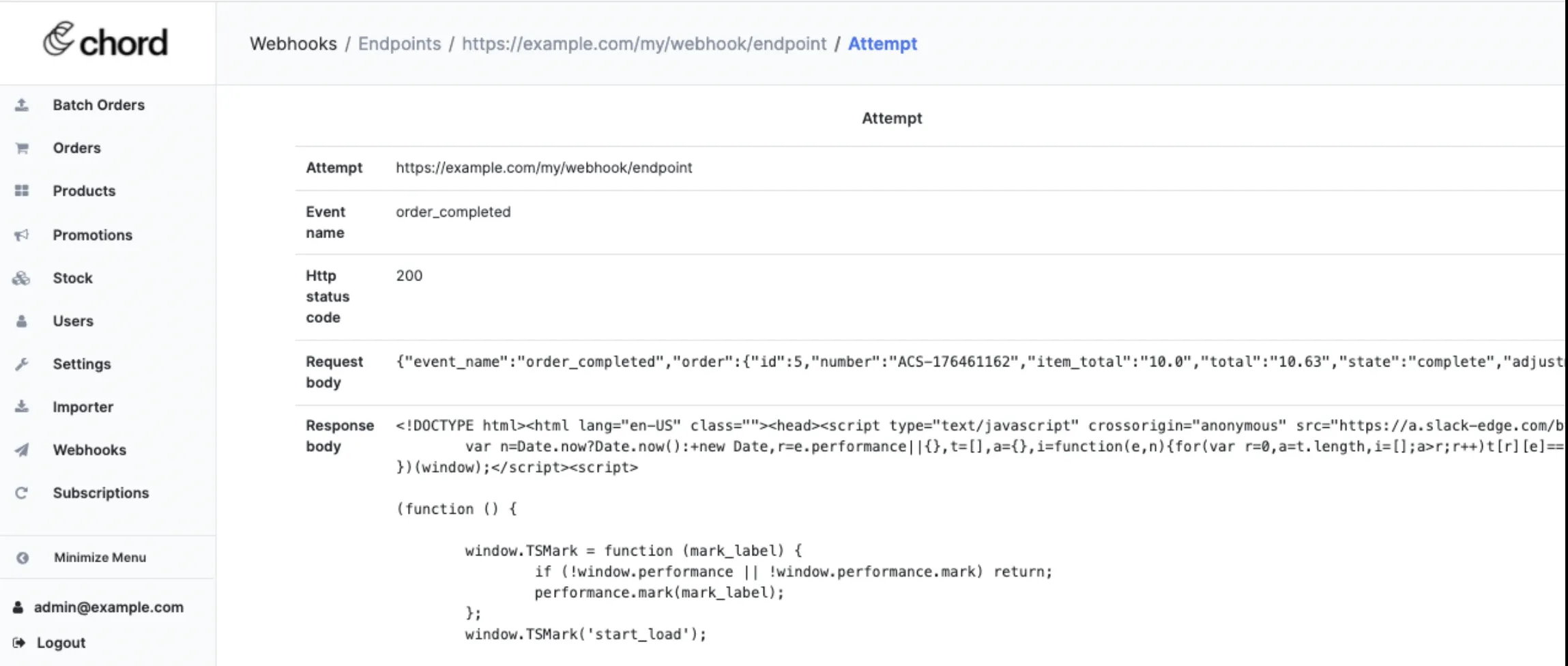Click the Batch Orders upload icon
This screenshot has height=666, width=1568.
coord(22,105)
